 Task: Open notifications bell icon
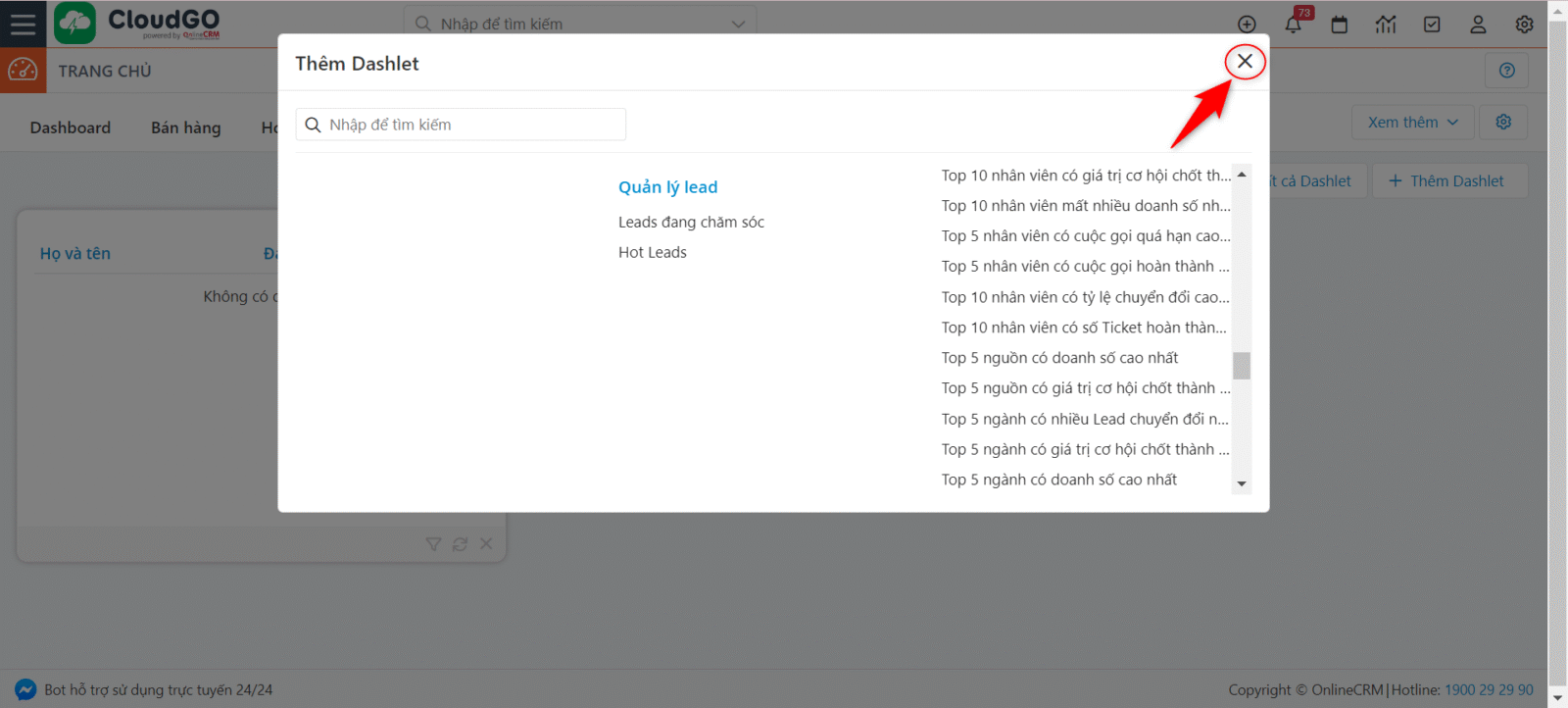(x=1294, y=25)
